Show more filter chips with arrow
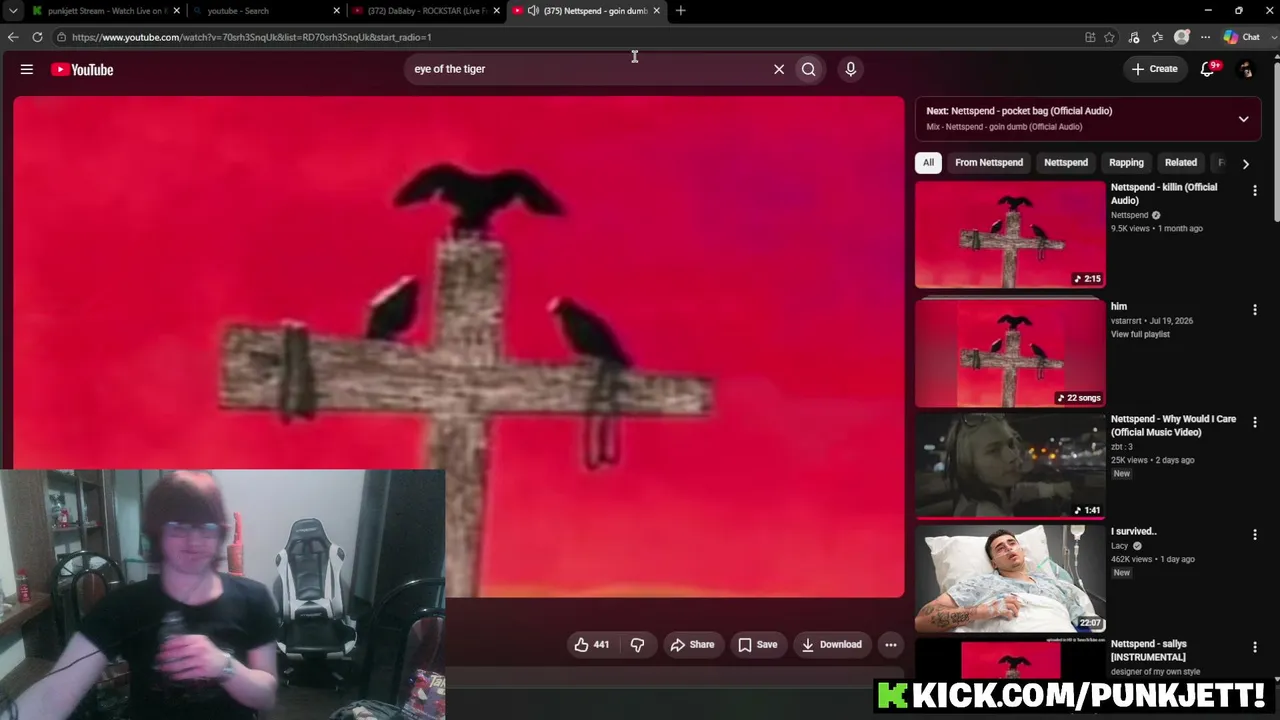The height and width of the screenshot is (720, 1280). 1245,163
